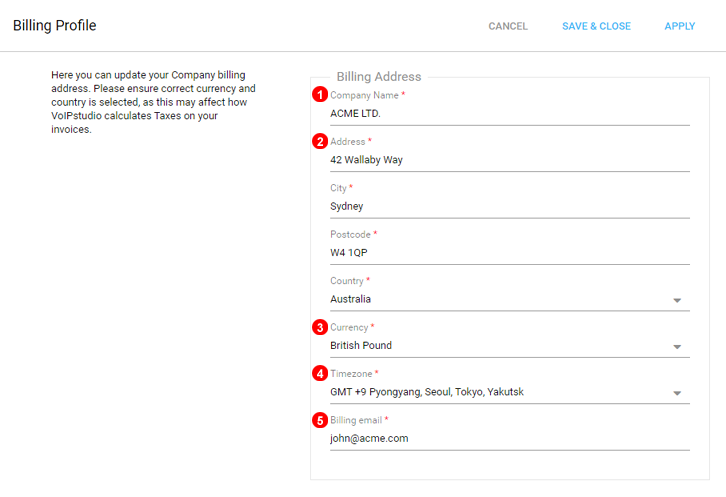Click the Company Name field with ACME LTD.
726x497 pixels.
click(510, 114)
